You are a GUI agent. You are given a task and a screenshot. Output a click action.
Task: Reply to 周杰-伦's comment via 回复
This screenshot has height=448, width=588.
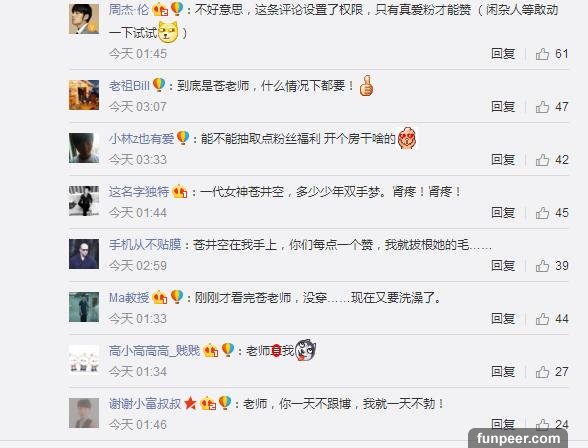point(503,54)
